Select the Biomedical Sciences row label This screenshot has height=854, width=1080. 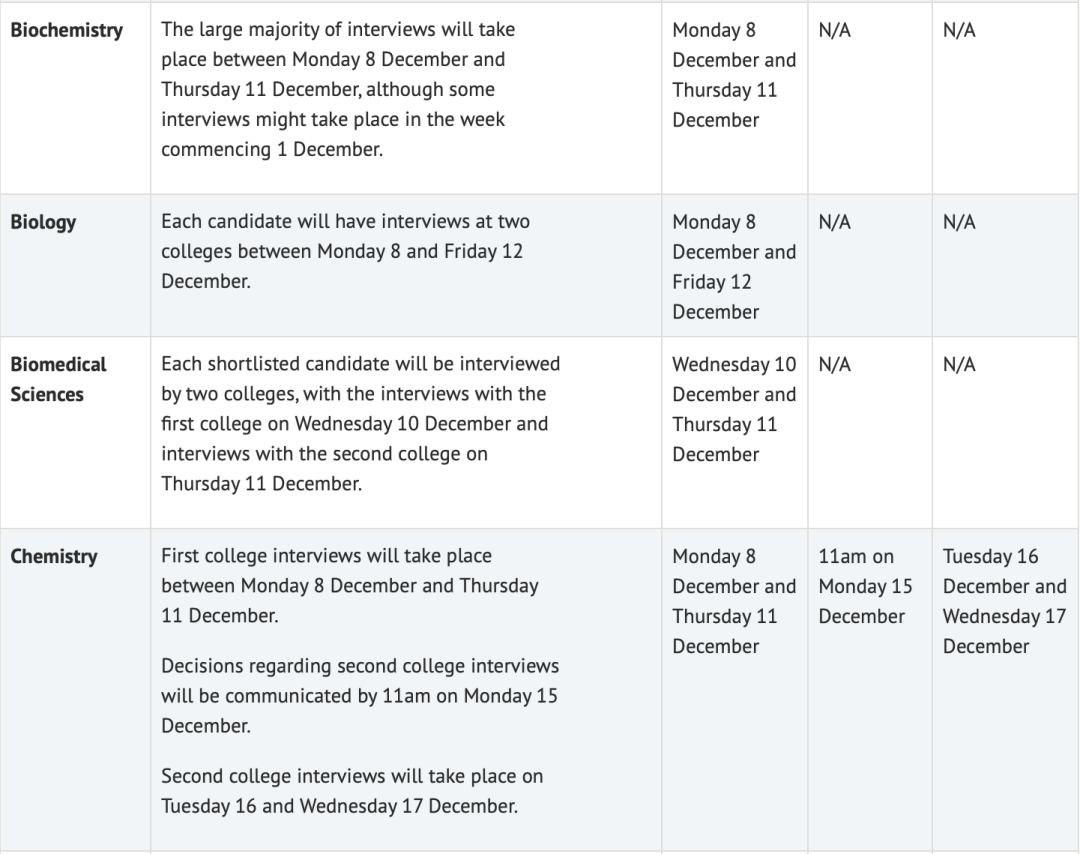58,379
